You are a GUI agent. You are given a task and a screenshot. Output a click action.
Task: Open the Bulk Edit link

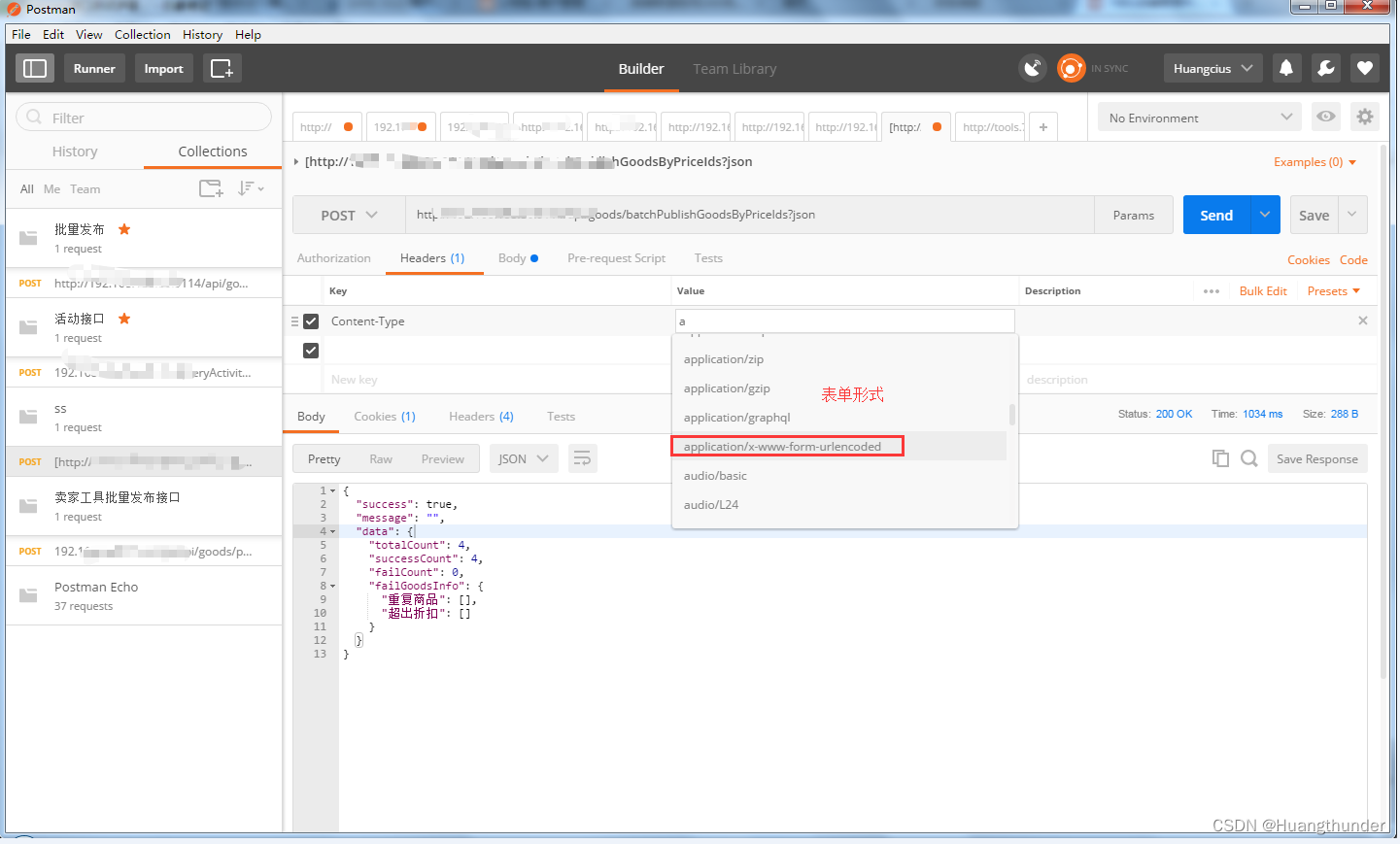point(1263,291)
